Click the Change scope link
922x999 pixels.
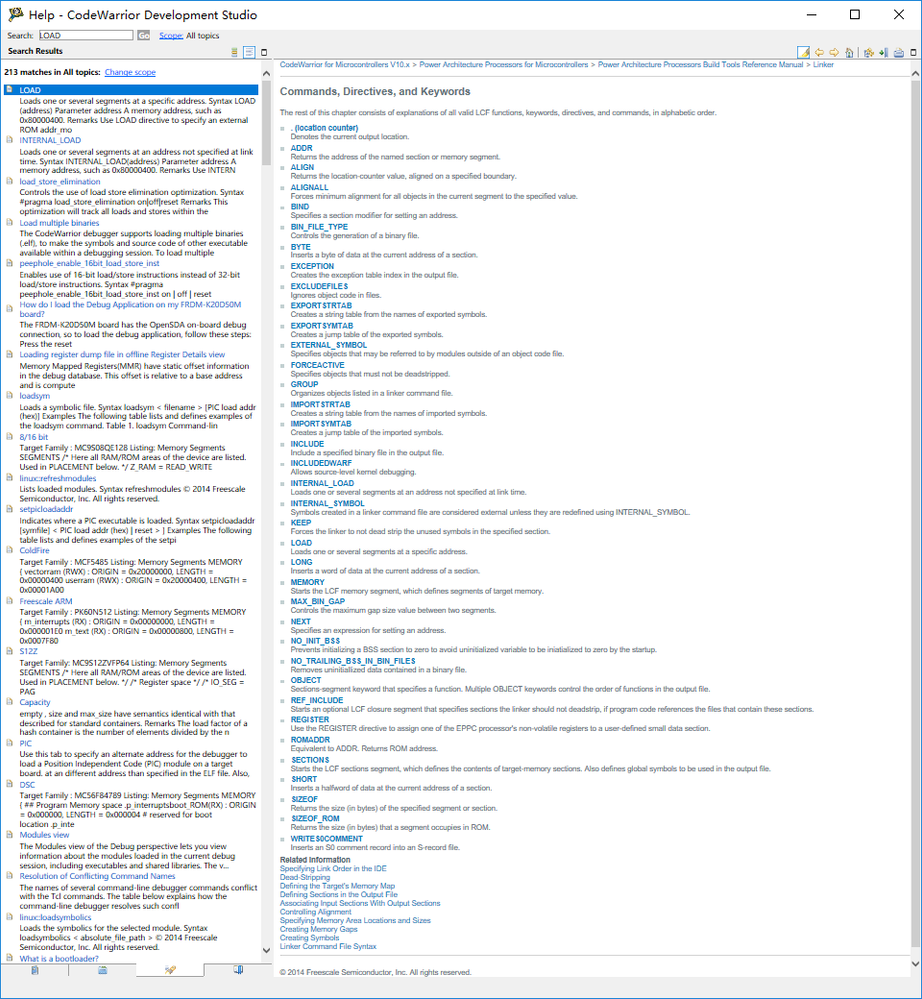(130, 72)
